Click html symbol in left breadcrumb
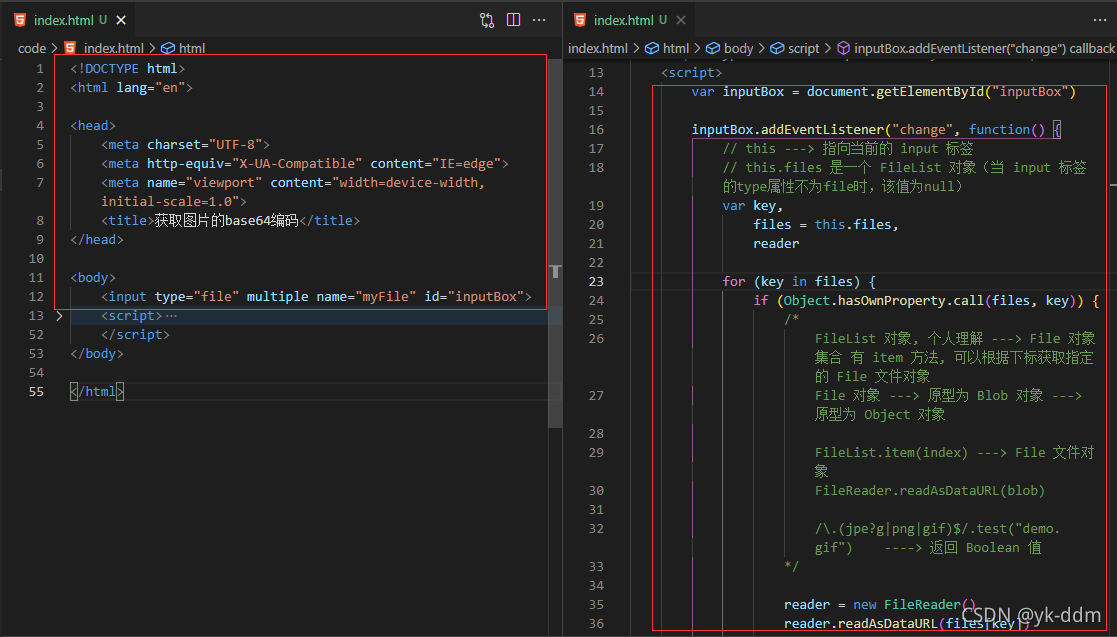The height and width of the screenshot is (637, 1117). pyautogui.click(x=184, y=48)
